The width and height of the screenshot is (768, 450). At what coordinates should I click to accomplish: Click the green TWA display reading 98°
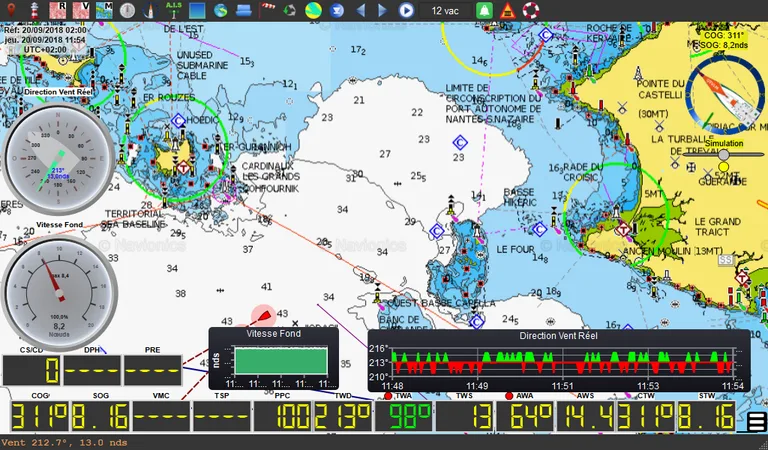pos(404,417)
